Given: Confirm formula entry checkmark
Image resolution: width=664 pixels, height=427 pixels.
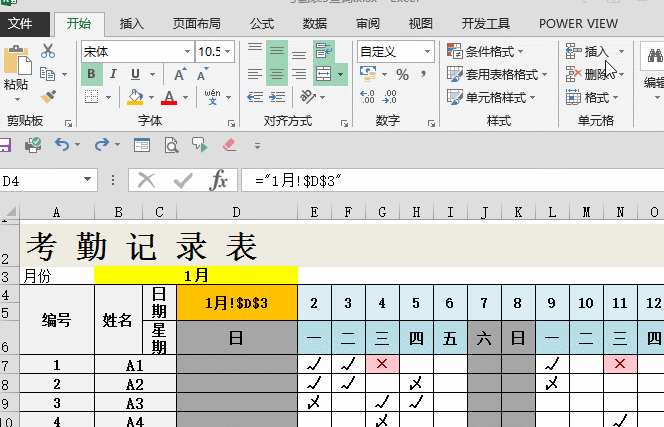Looking at the screenshot, I should (183, 180).
